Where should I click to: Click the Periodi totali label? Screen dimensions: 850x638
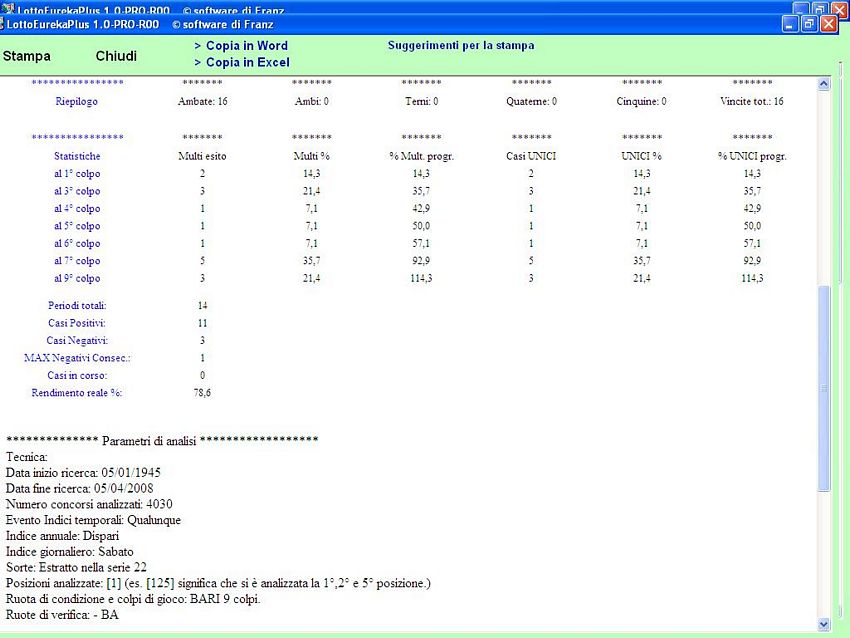tap(77, 306)
